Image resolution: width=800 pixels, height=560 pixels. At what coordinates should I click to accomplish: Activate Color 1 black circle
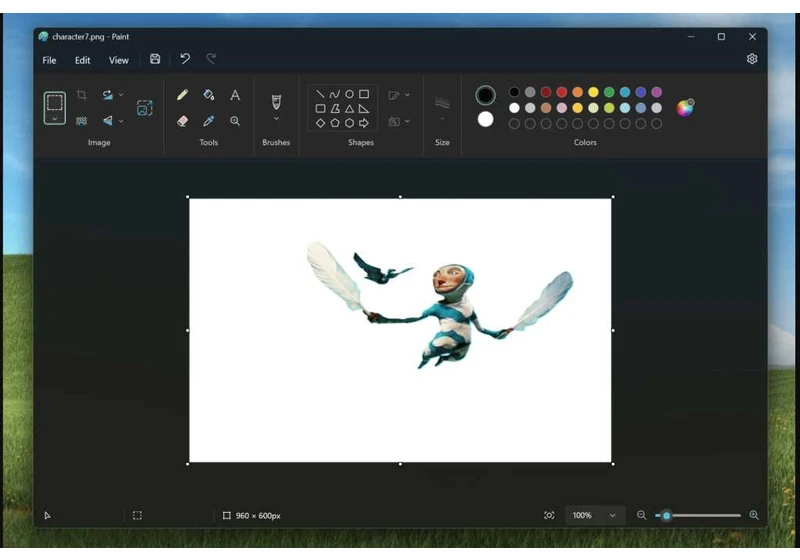tap(485, 95)
